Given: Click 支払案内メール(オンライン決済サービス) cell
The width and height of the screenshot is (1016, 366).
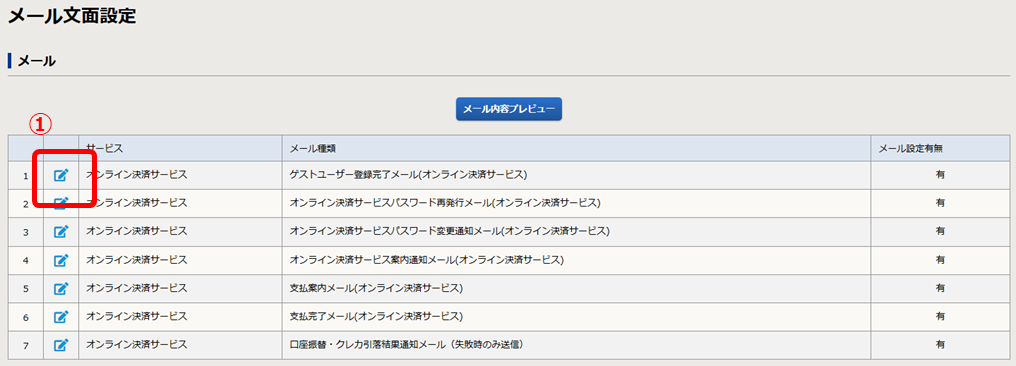Looking at the screenshot, I should click(x=376, y=288).
